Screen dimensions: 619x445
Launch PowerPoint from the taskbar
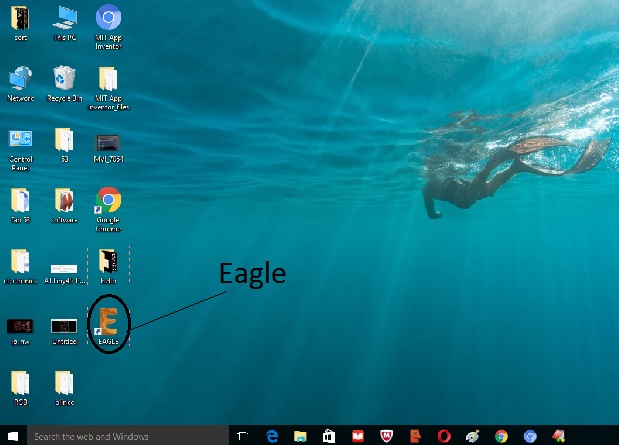415,436
